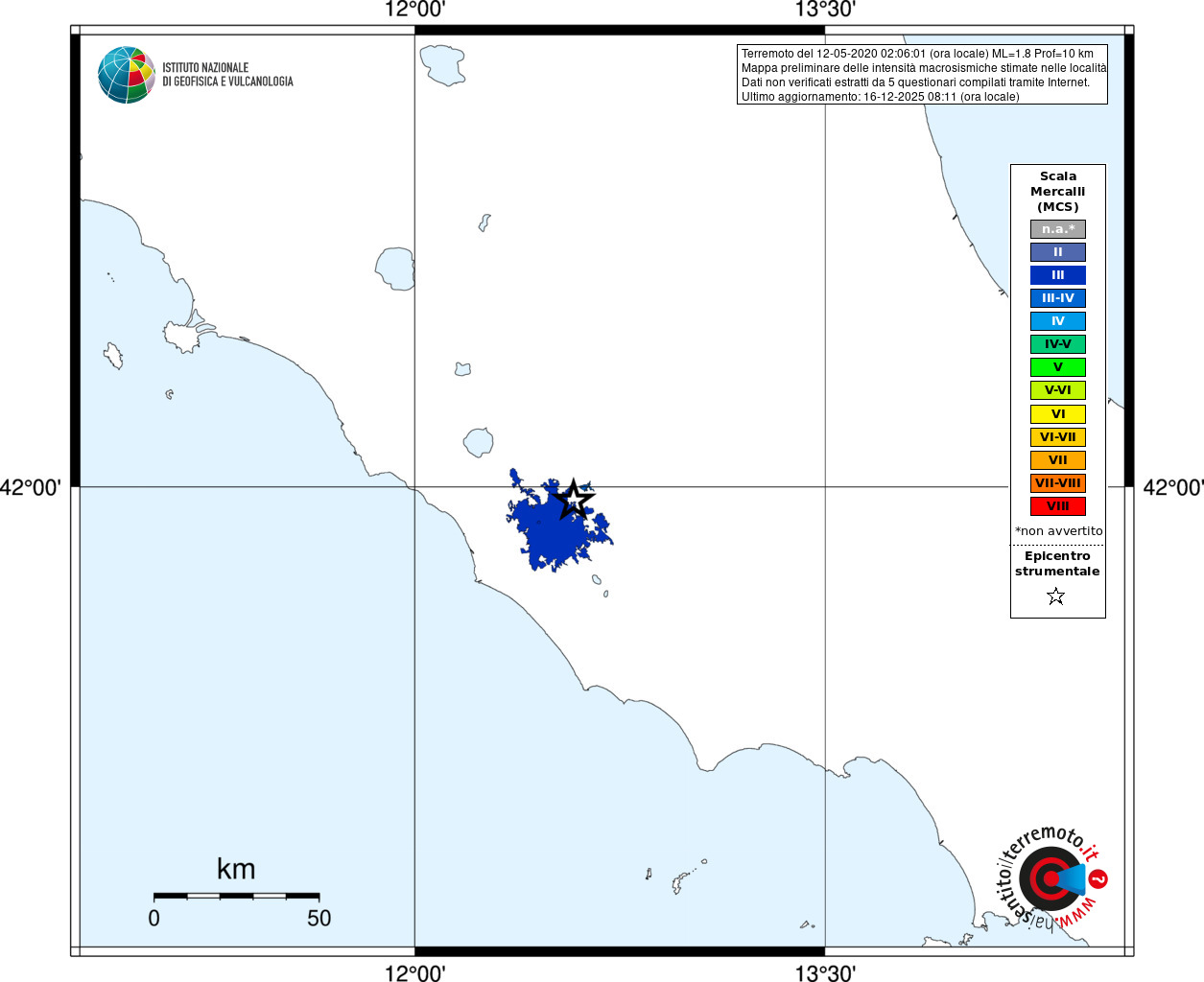Click the legend epicentro strumentale star
Viewport: 1204px width, 982px height.
1056,596
